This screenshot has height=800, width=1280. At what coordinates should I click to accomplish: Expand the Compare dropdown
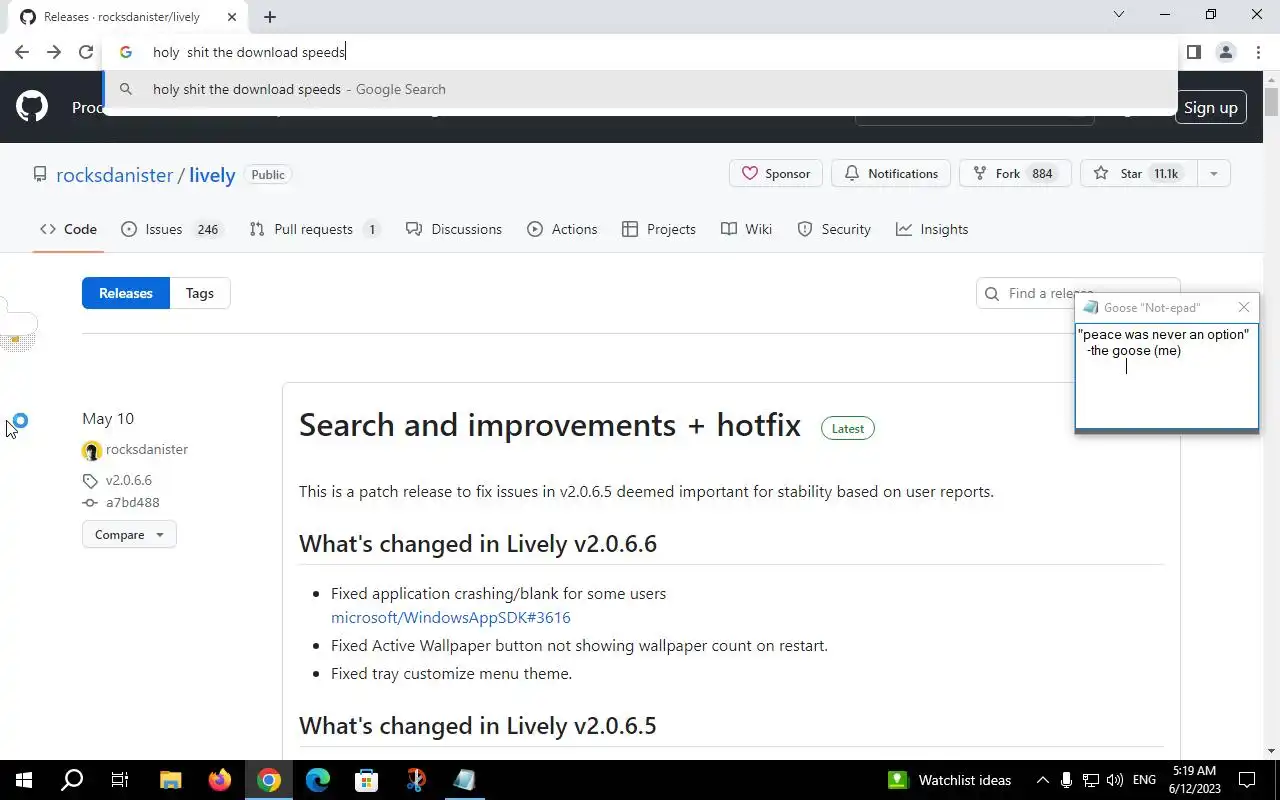pyautogui.click(x=129, y=535)
